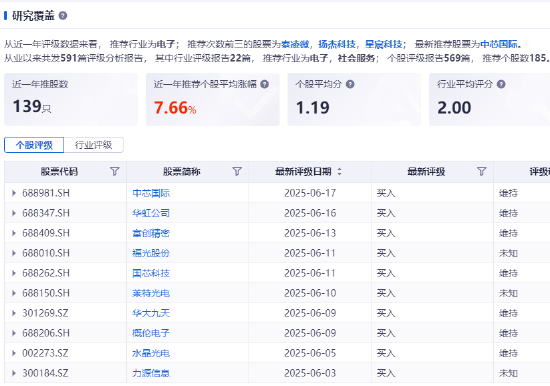Sort by 最新评级日期 arrows
Image resolution: width=550 pixels, height=386 pixels.
pyautogui.click(x=339, y=172)
